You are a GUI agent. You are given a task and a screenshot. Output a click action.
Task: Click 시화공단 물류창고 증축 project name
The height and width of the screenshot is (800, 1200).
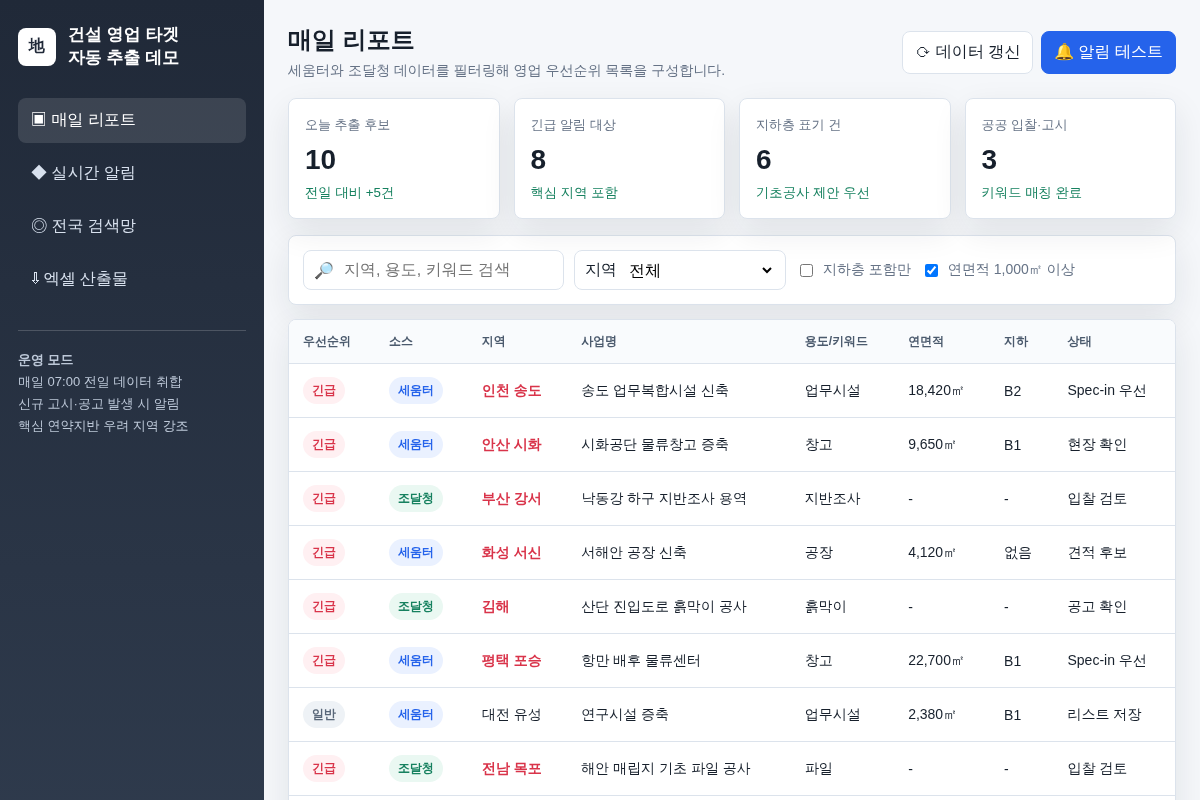pyautogui.click(x=655, y=444)
